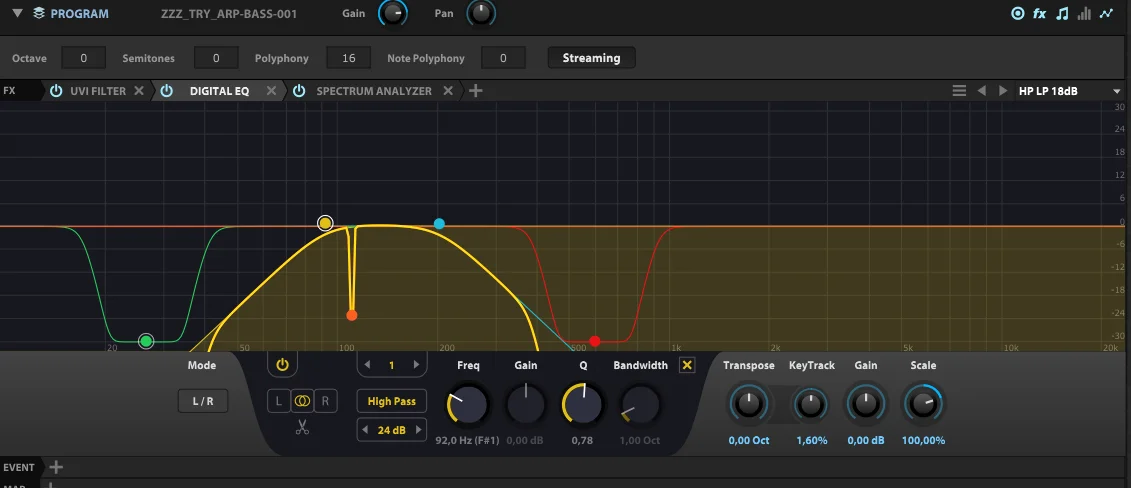Click the Polyphony value field showing 16
Image resolution: width=1131 pixels, height=488 pixels.
point(348,58)
